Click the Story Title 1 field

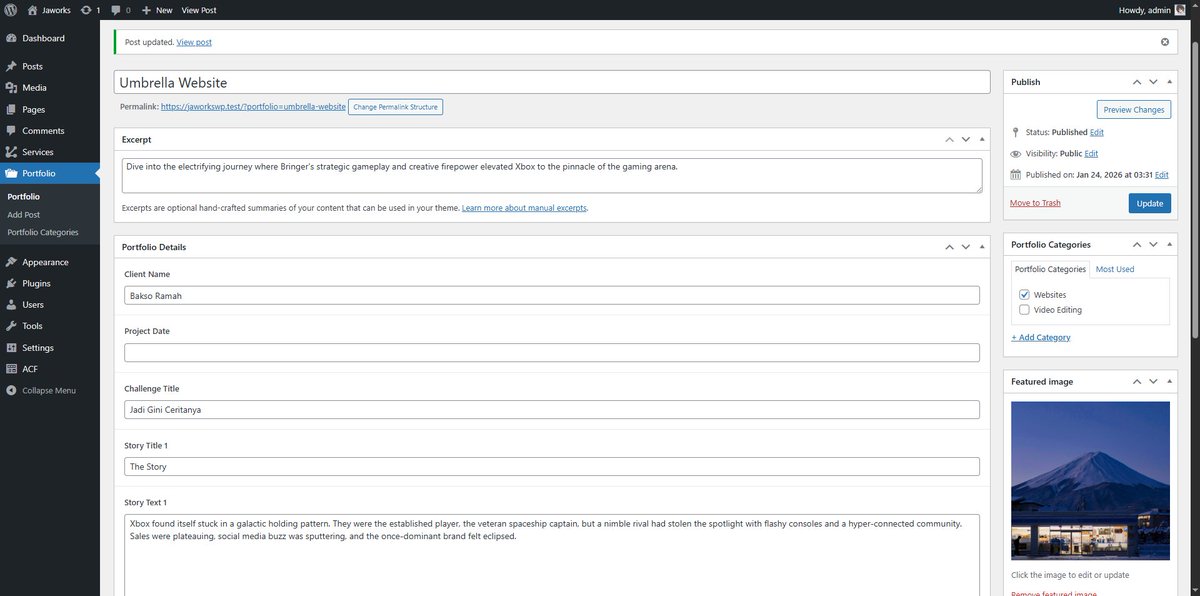click(x=552, y=467)
